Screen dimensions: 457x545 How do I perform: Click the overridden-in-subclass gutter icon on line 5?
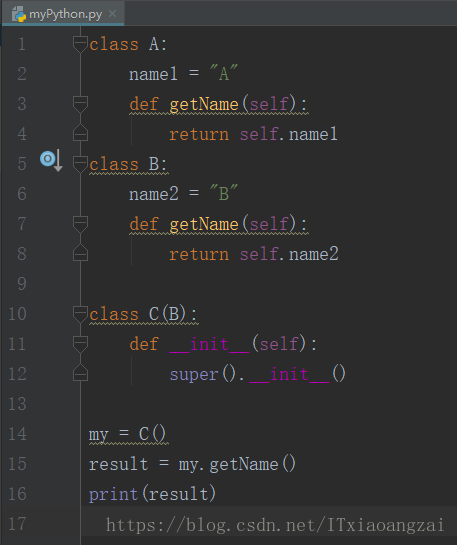[x=51, y=160]
